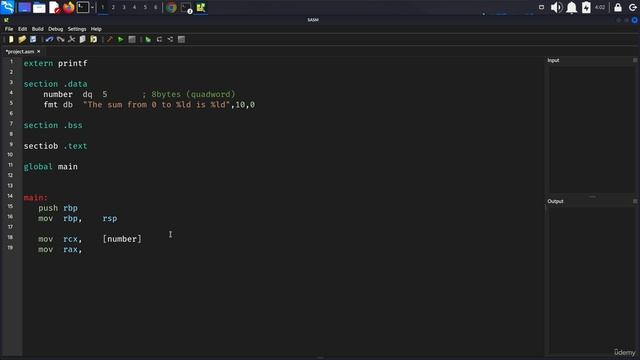Paste with the clipboard toolbar icon

click(x=93, y=39)
